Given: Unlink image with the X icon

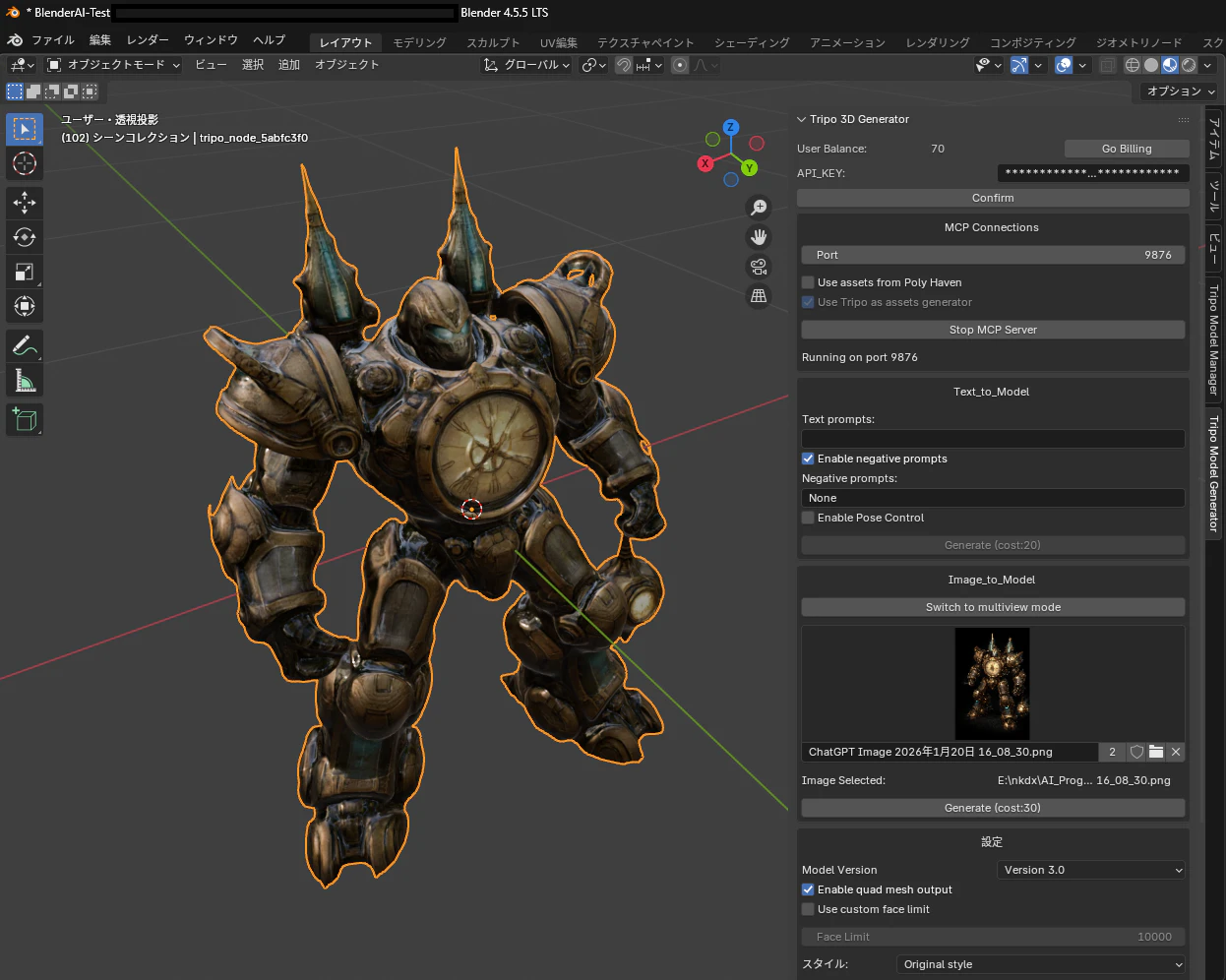Looking at the screenshot, I should (x=1176, y=752).
